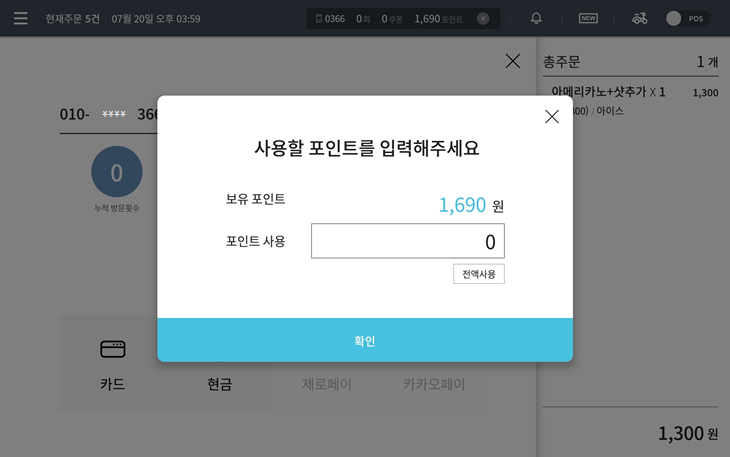Close the point entry dialog
Screen dimensions: 730x457
[552, 116]
